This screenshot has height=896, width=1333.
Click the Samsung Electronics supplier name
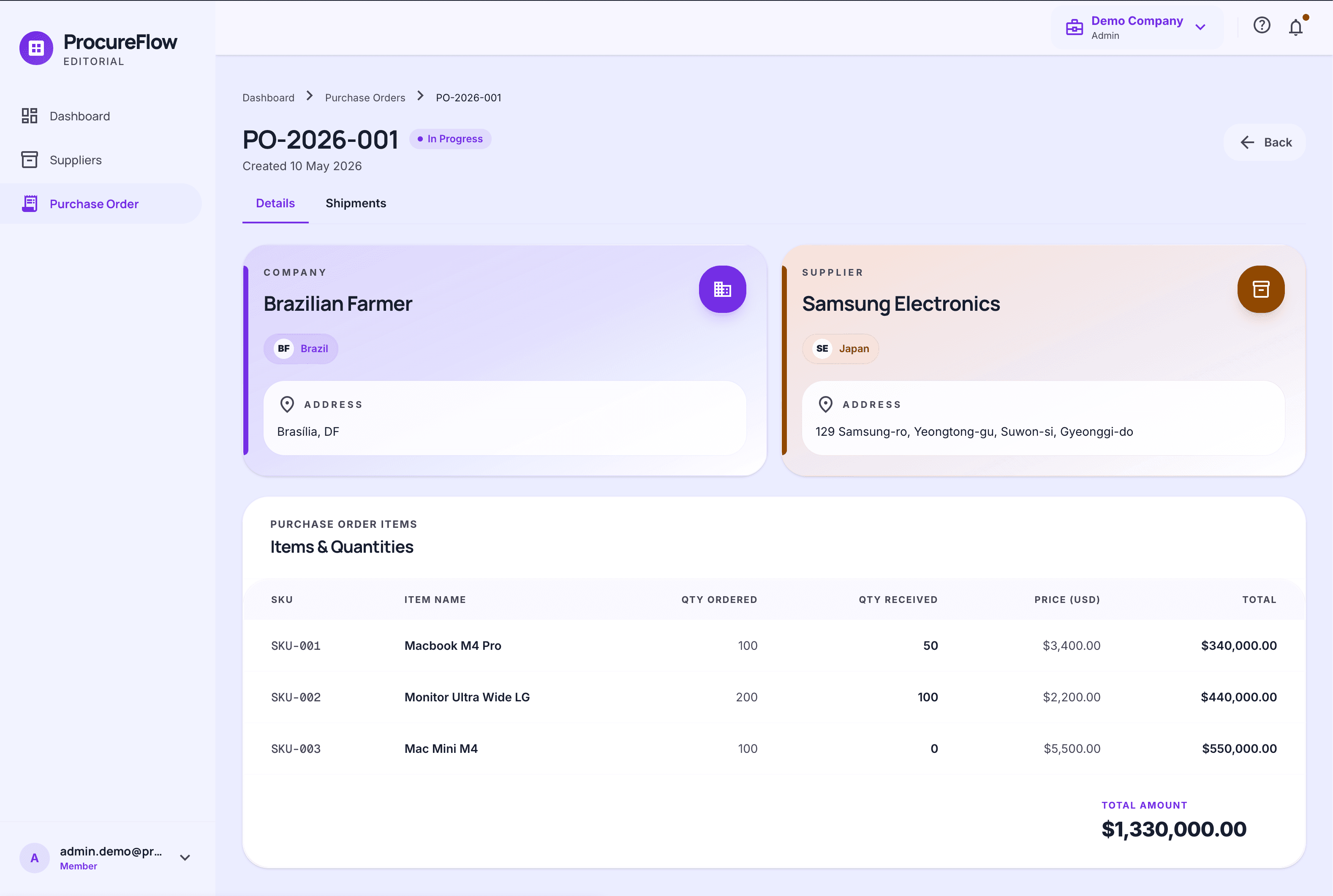pyautogui.click(x=901, y=304)
